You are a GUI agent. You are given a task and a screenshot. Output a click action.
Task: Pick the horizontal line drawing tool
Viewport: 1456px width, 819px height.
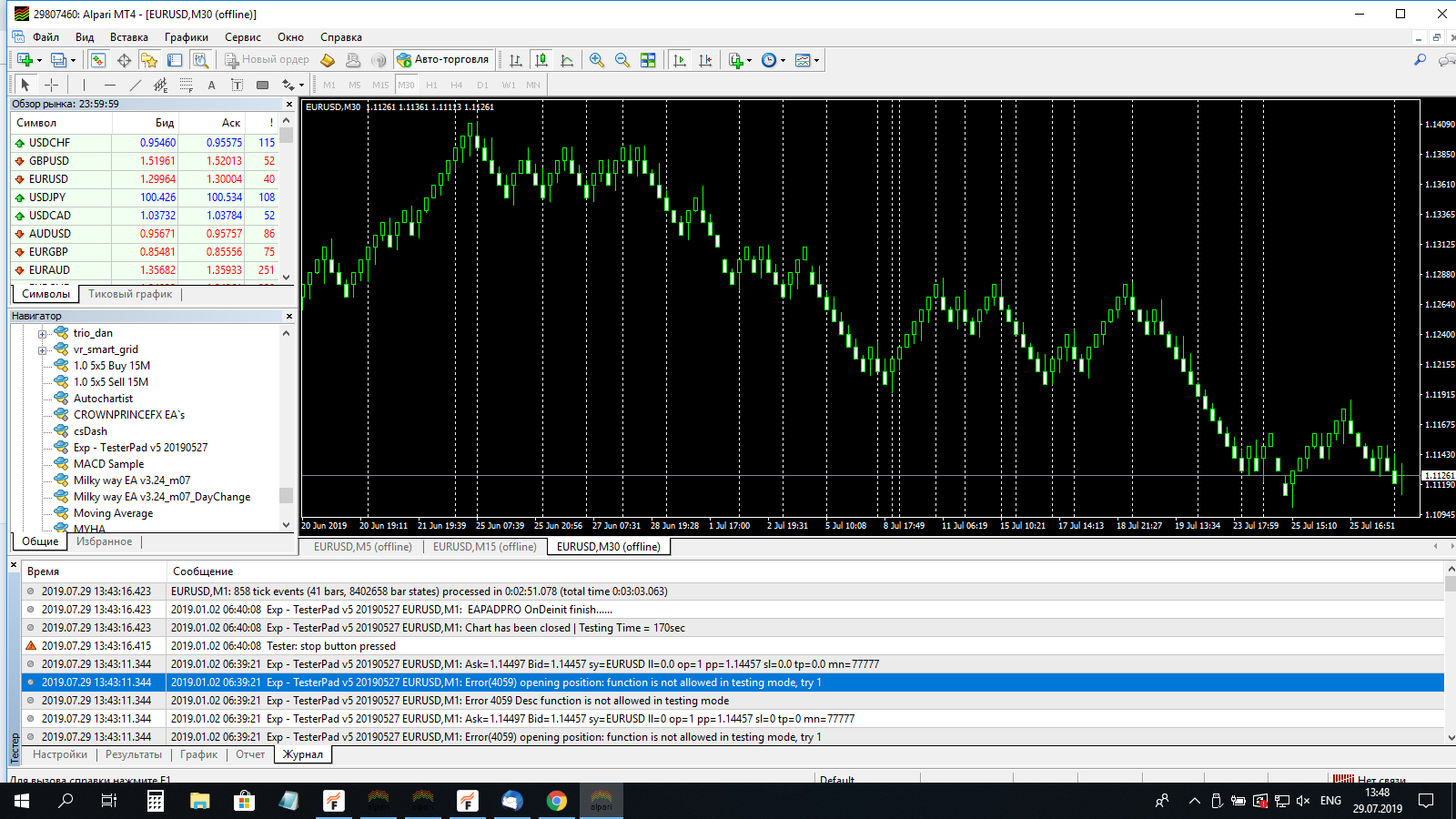109,85
